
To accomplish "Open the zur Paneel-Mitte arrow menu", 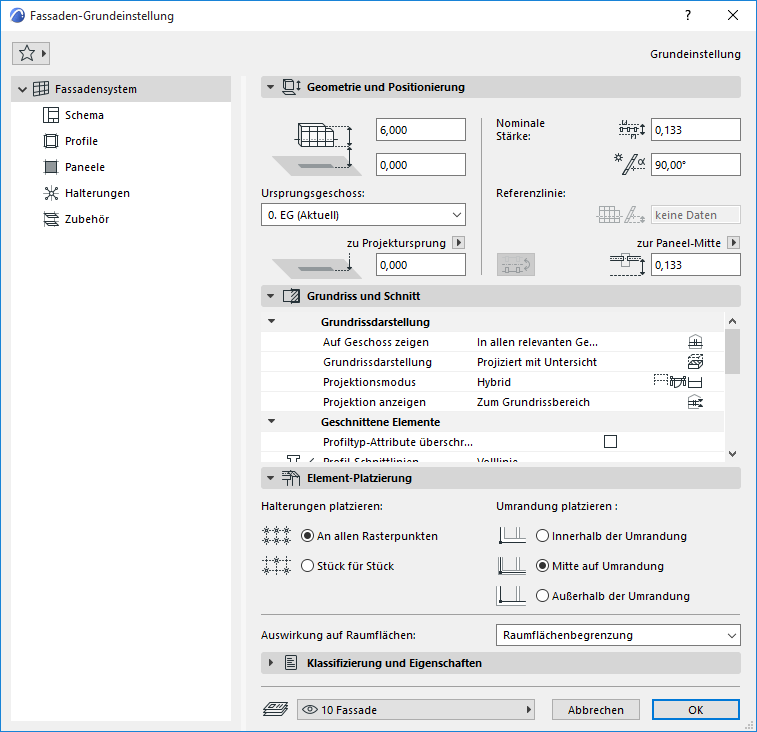I will coord(734,242).
